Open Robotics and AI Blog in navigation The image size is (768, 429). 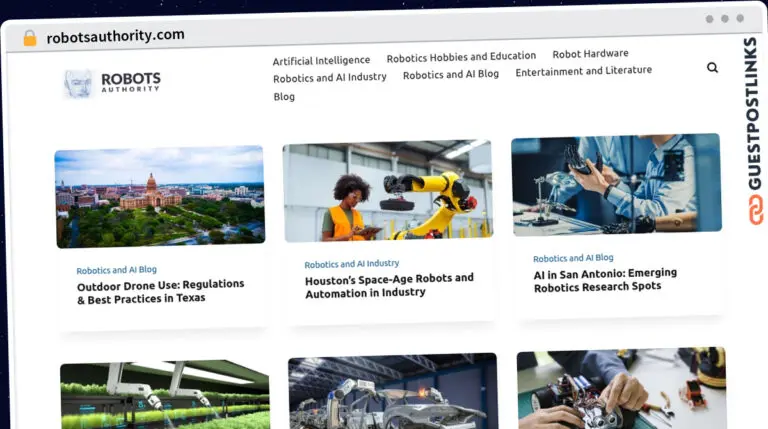pos(451,74)
